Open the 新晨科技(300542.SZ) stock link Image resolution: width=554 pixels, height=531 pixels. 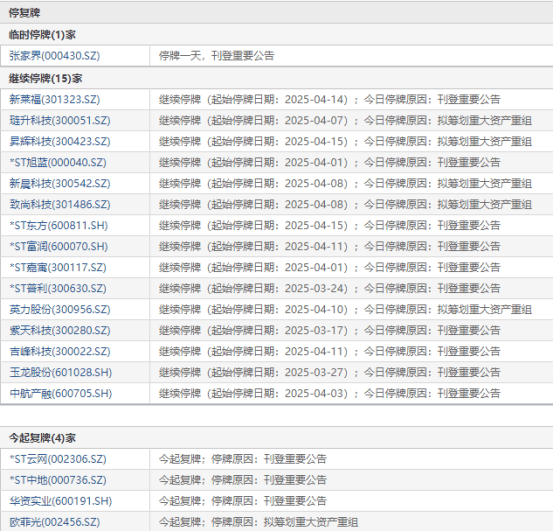click(60, 183)
